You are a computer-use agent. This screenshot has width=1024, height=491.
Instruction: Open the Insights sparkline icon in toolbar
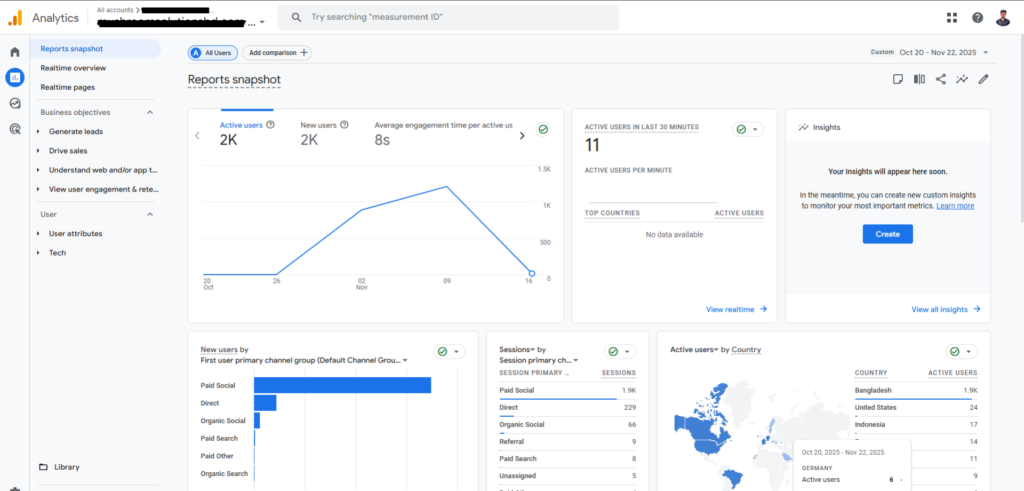[x=961, y=80]
